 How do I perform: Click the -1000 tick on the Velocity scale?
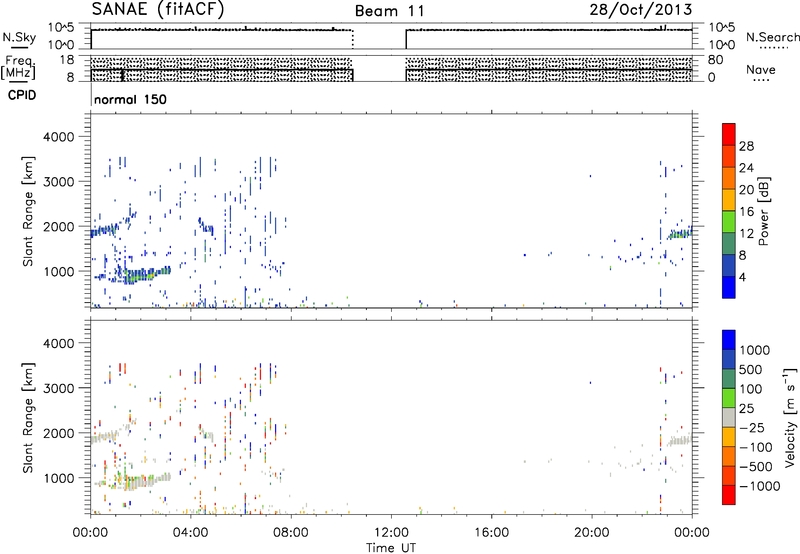(759, 486)
